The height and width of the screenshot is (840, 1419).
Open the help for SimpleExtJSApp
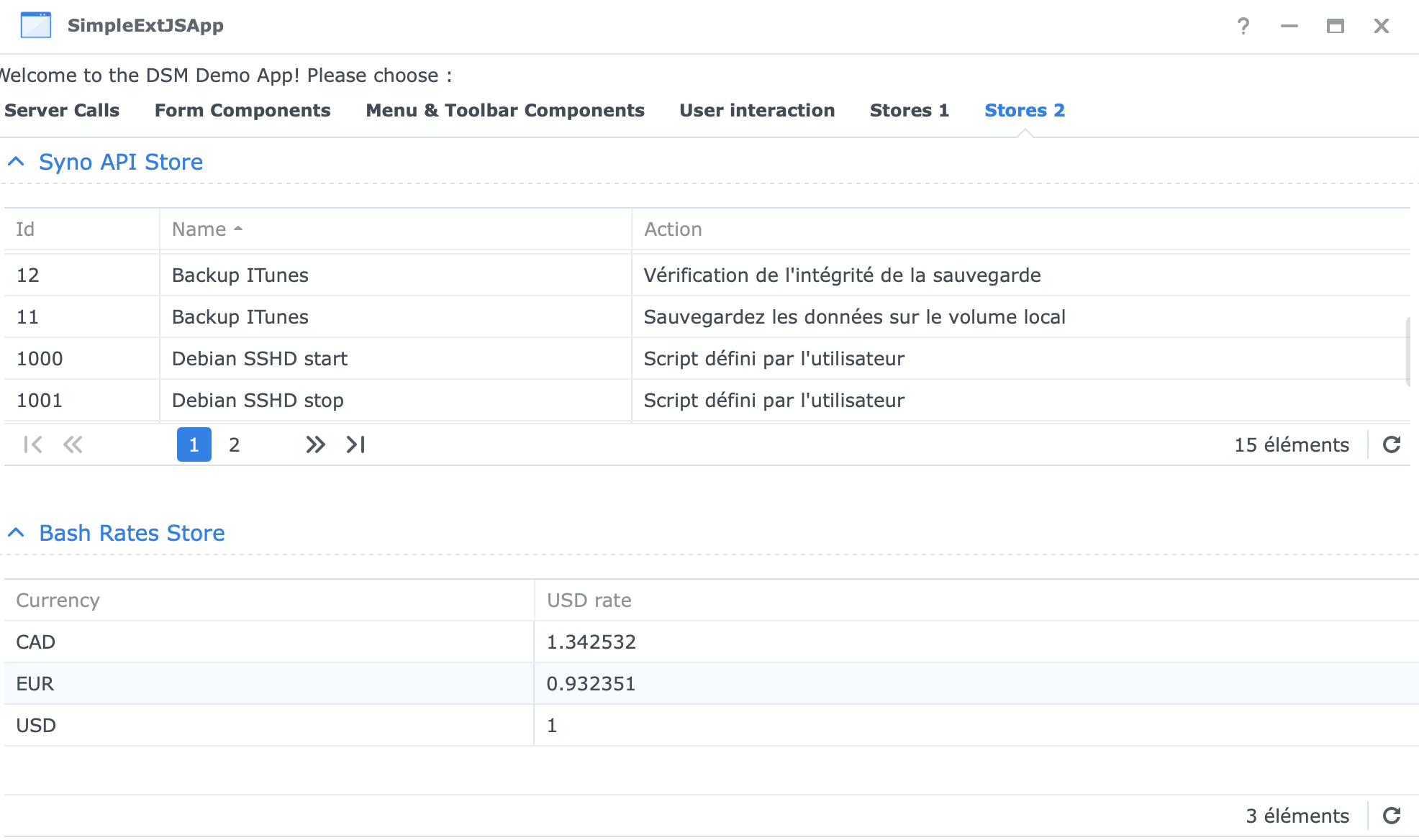click(x=1243, y=25)
